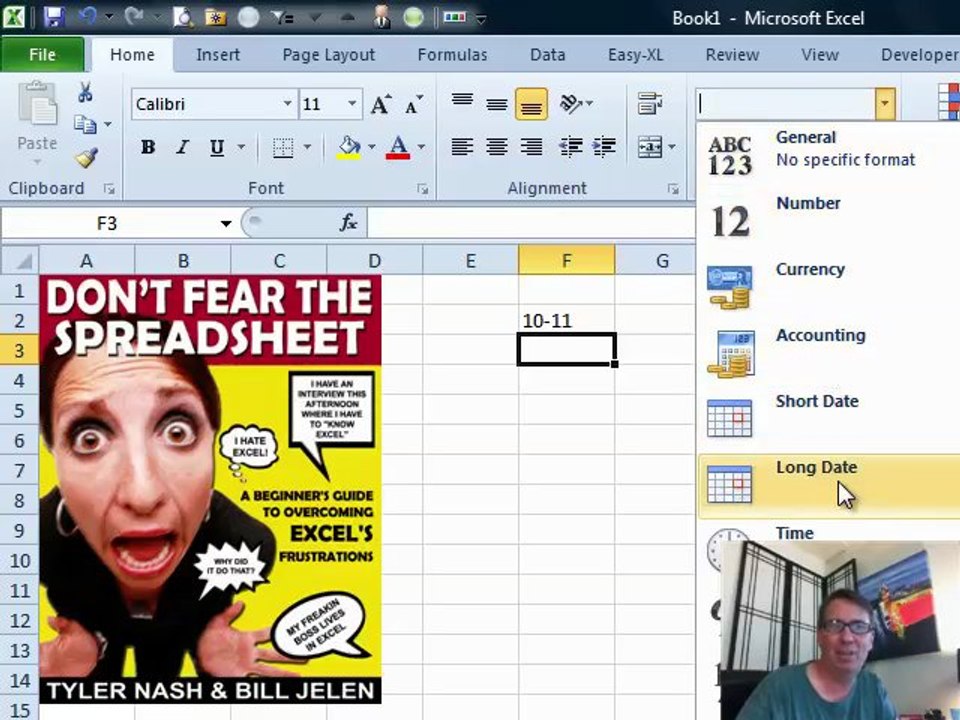Toggle the highlighted Bottom Align button

(531, 103)
